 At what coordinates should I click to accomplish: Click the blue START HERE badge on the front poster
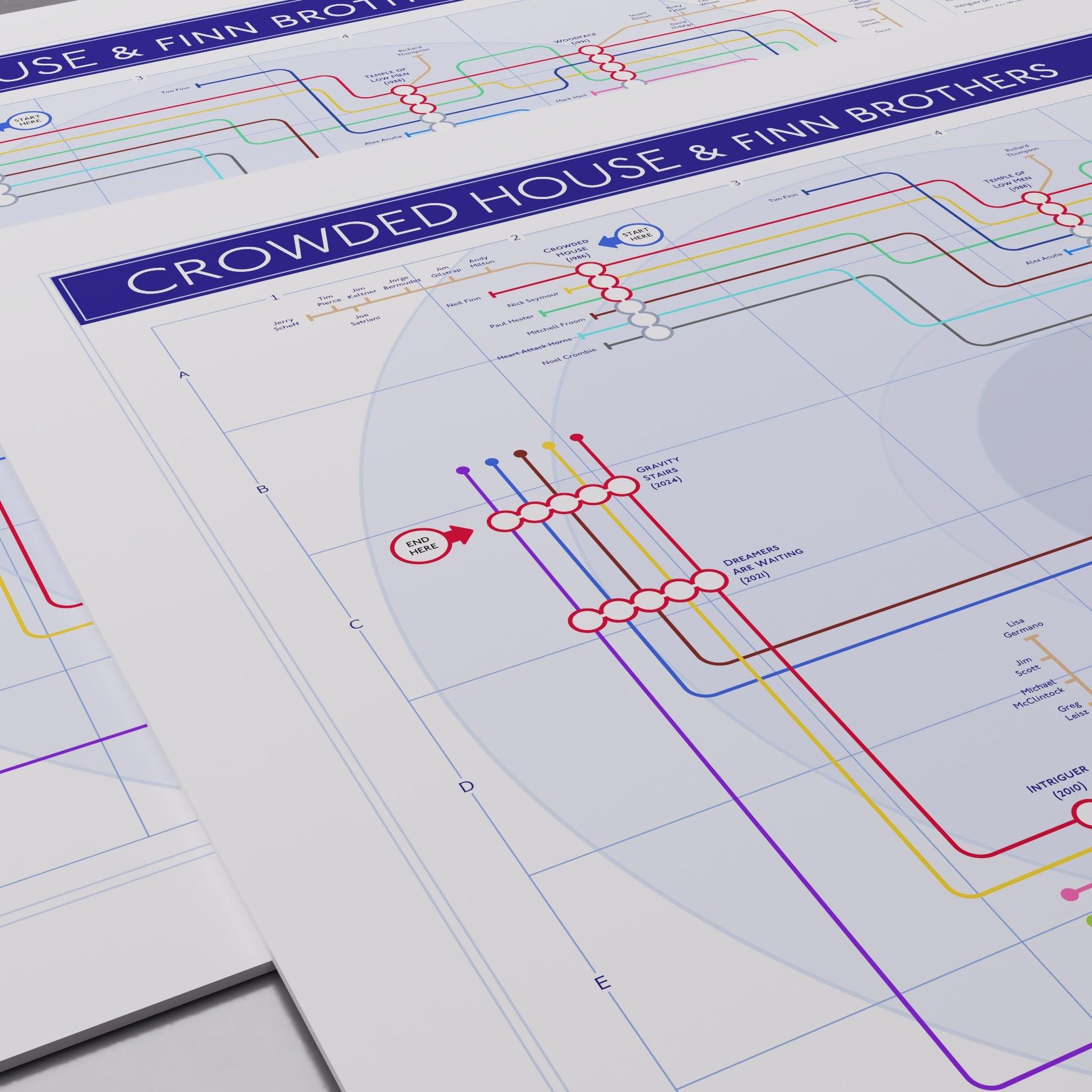pyautogui.click(x=640, y=235)
